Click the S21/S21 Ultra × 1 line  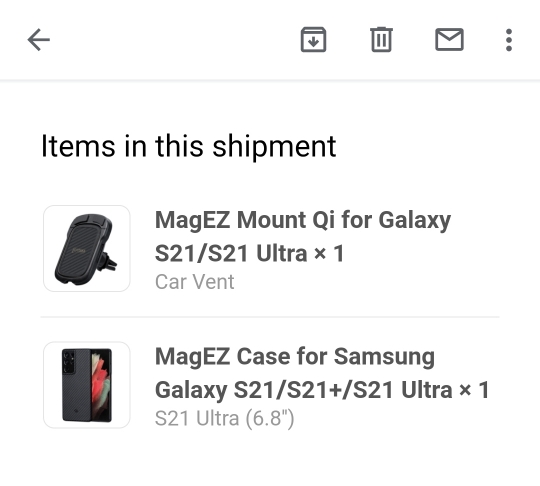(249, 254)
